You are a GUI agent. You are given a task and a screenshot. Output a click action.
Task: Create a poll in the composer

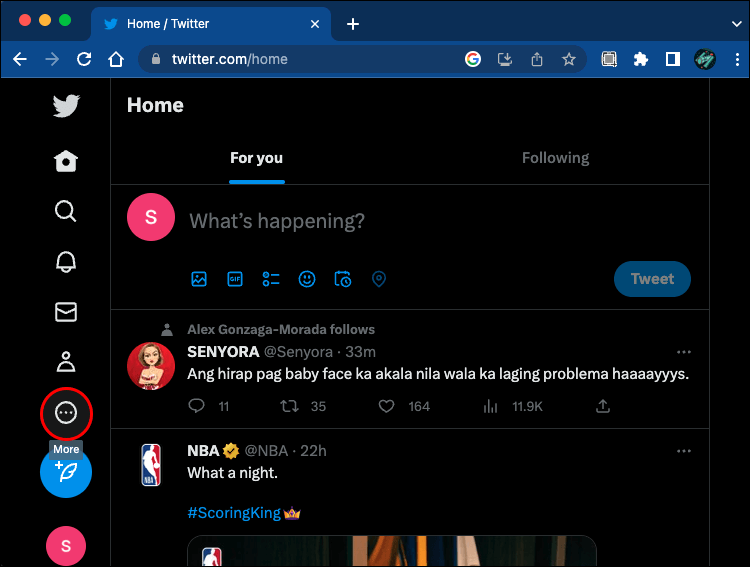click(271, 279)
